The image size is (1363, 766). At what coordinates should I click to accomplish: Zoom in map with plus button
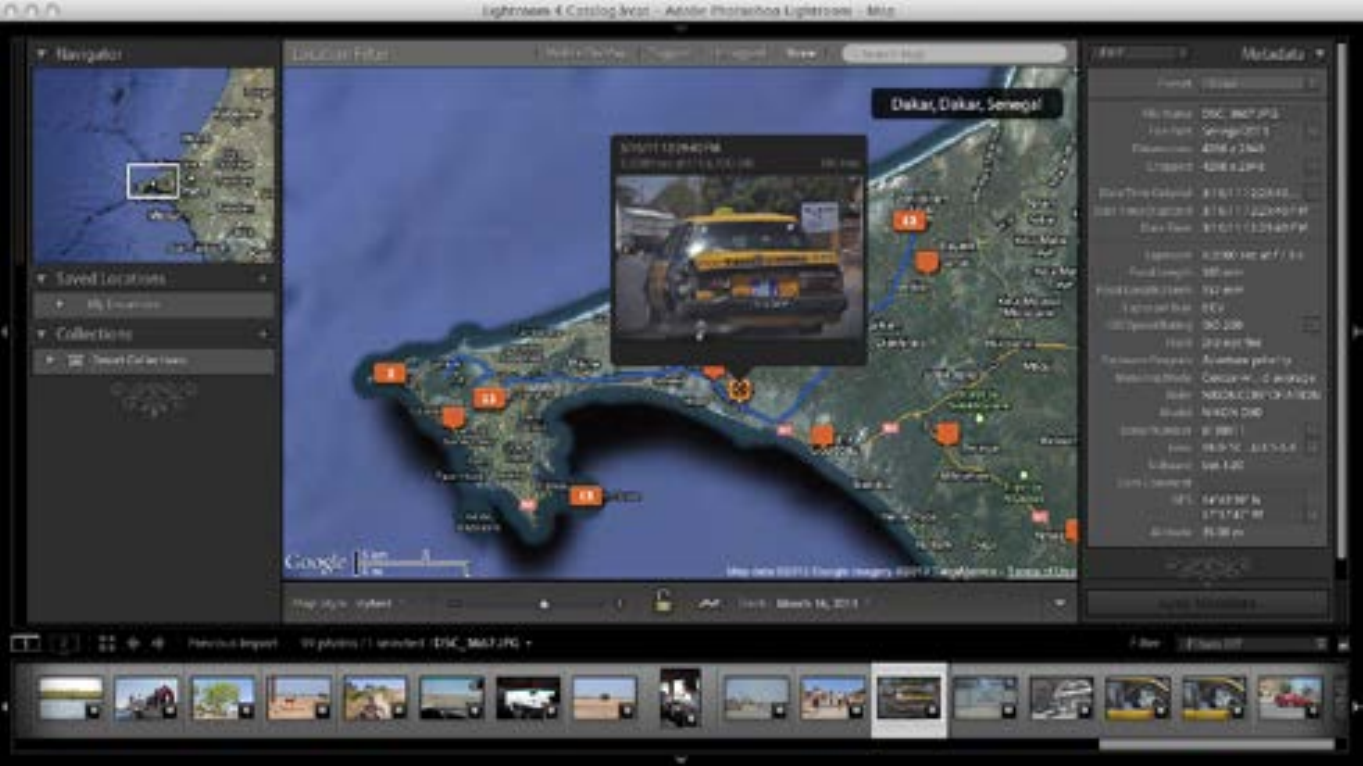click(619, 604)
